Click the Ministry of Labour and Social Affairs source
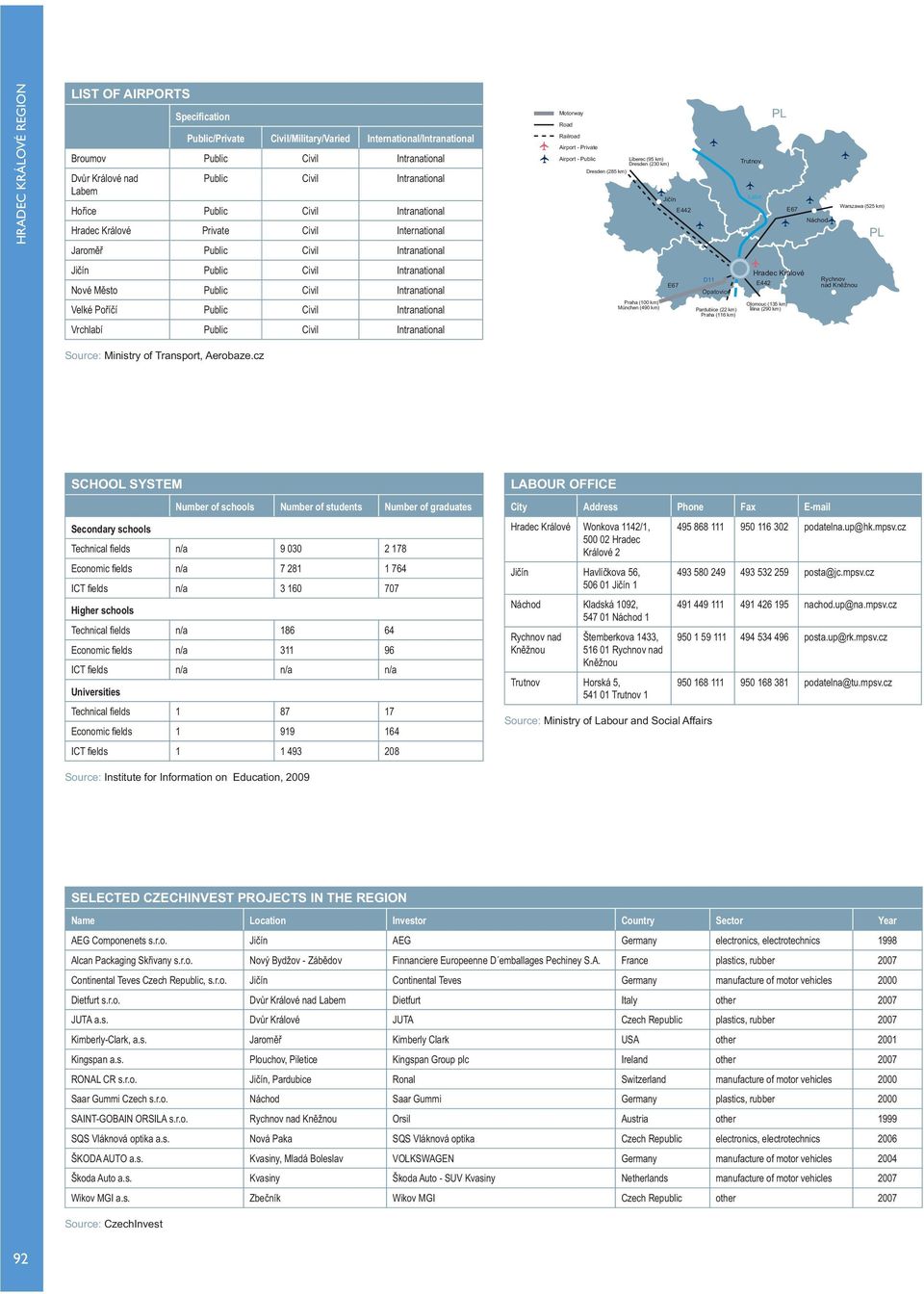This screenshot has height=1294, width=924. click(x=628, y=721)
